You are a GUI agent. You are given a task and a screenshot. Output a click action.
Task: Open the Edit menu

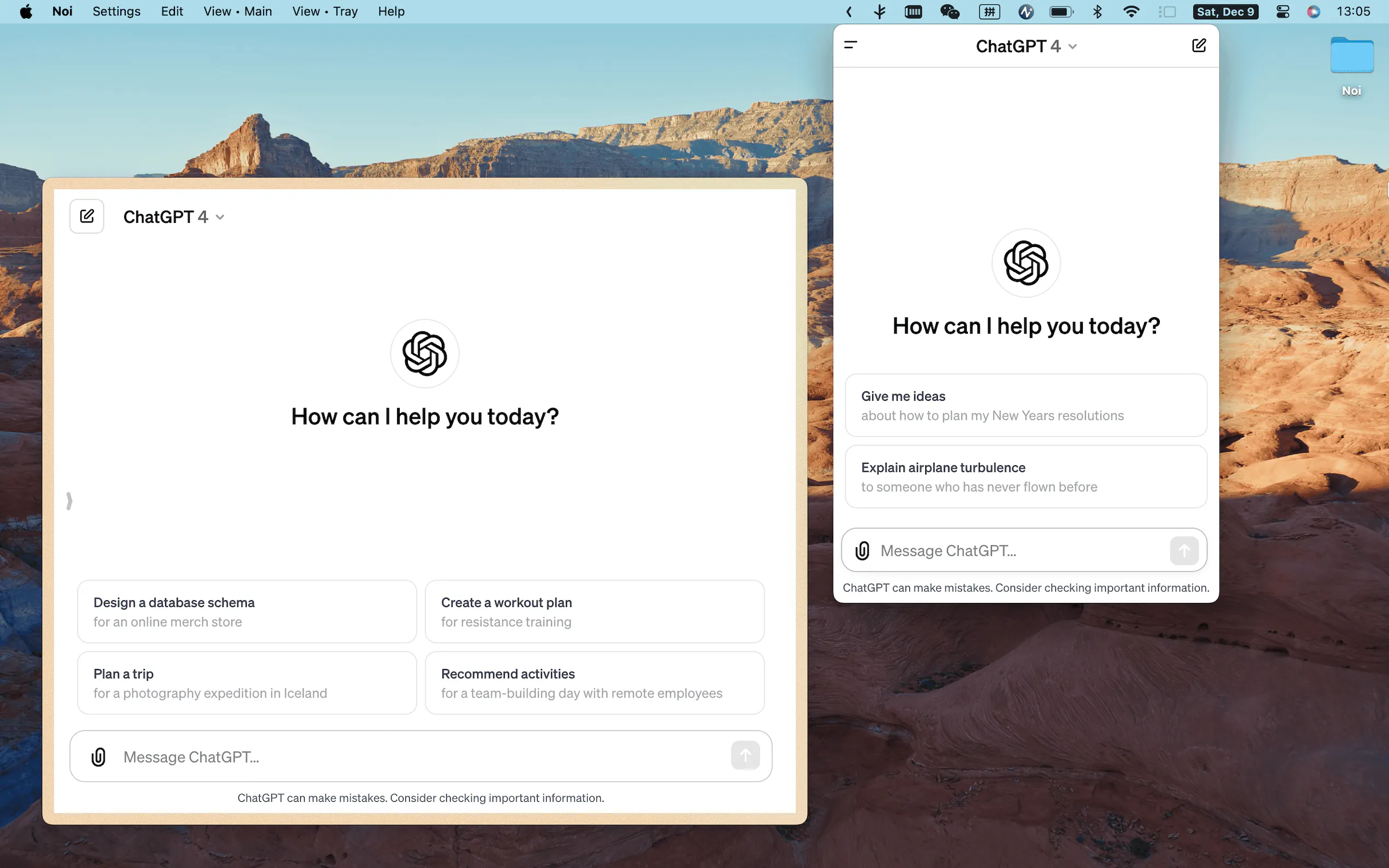pos(172,11)
